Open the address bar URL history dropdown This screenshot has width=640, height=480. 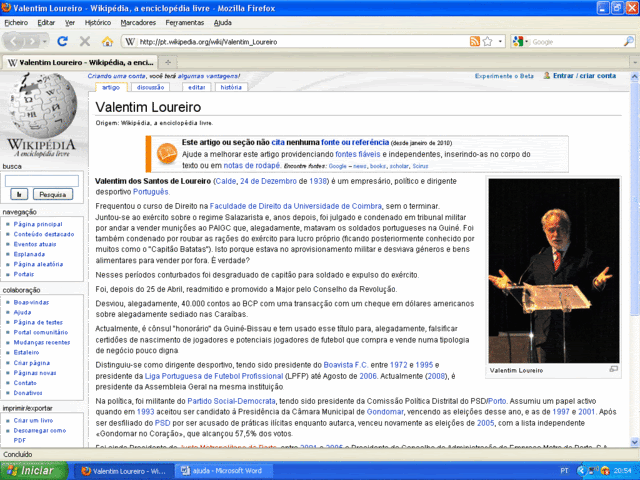tap(500, 41)
